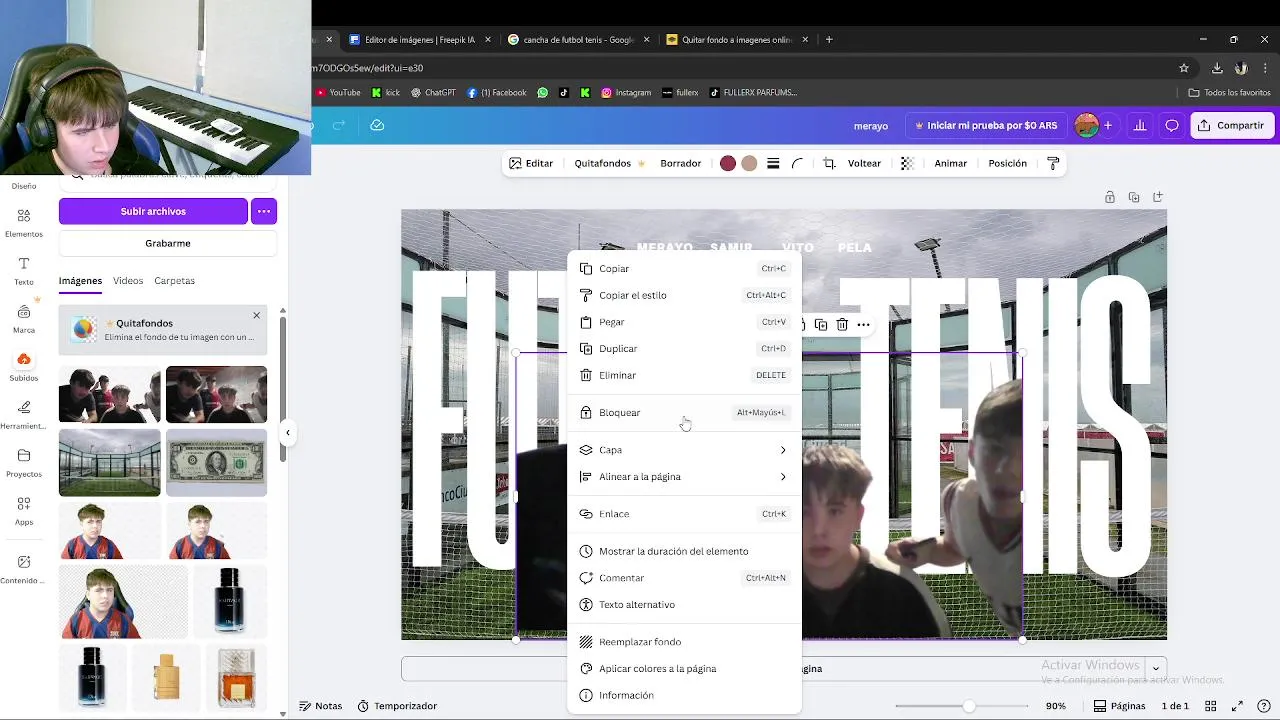This screenshot has width=1280, height=720.
Task: Switch to the Videos tab
Action: point(128,281)
